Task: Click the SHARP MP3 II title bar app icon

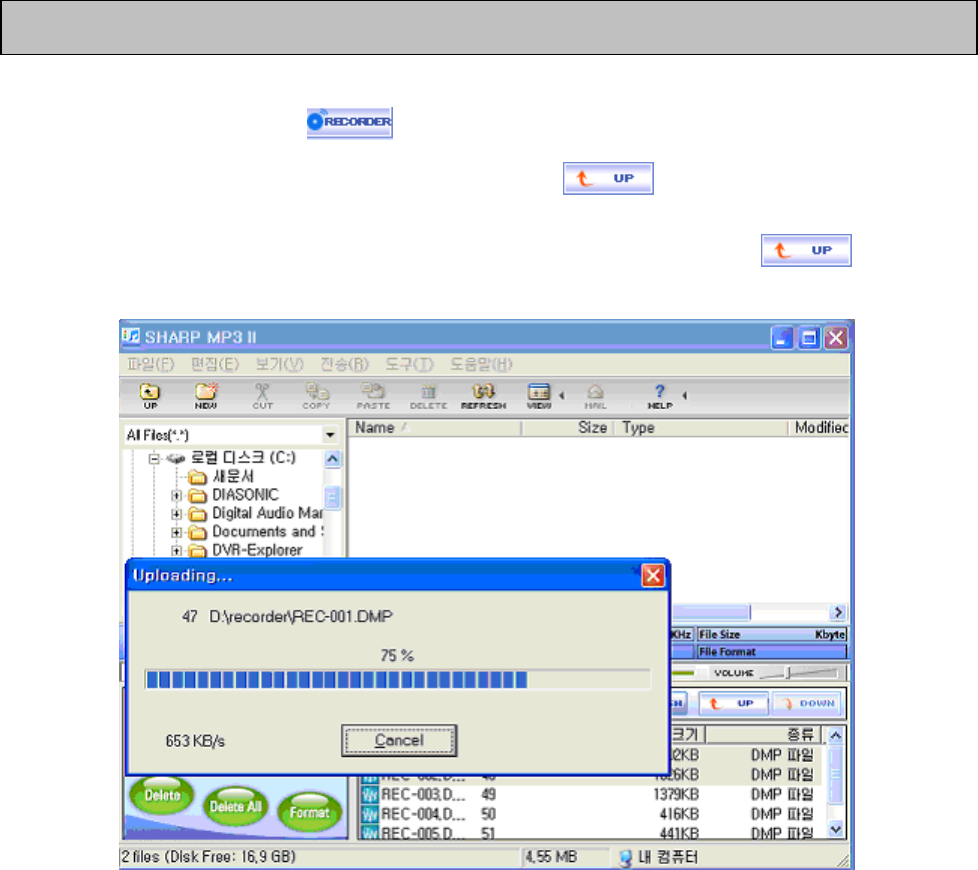Action: [131, 337]
